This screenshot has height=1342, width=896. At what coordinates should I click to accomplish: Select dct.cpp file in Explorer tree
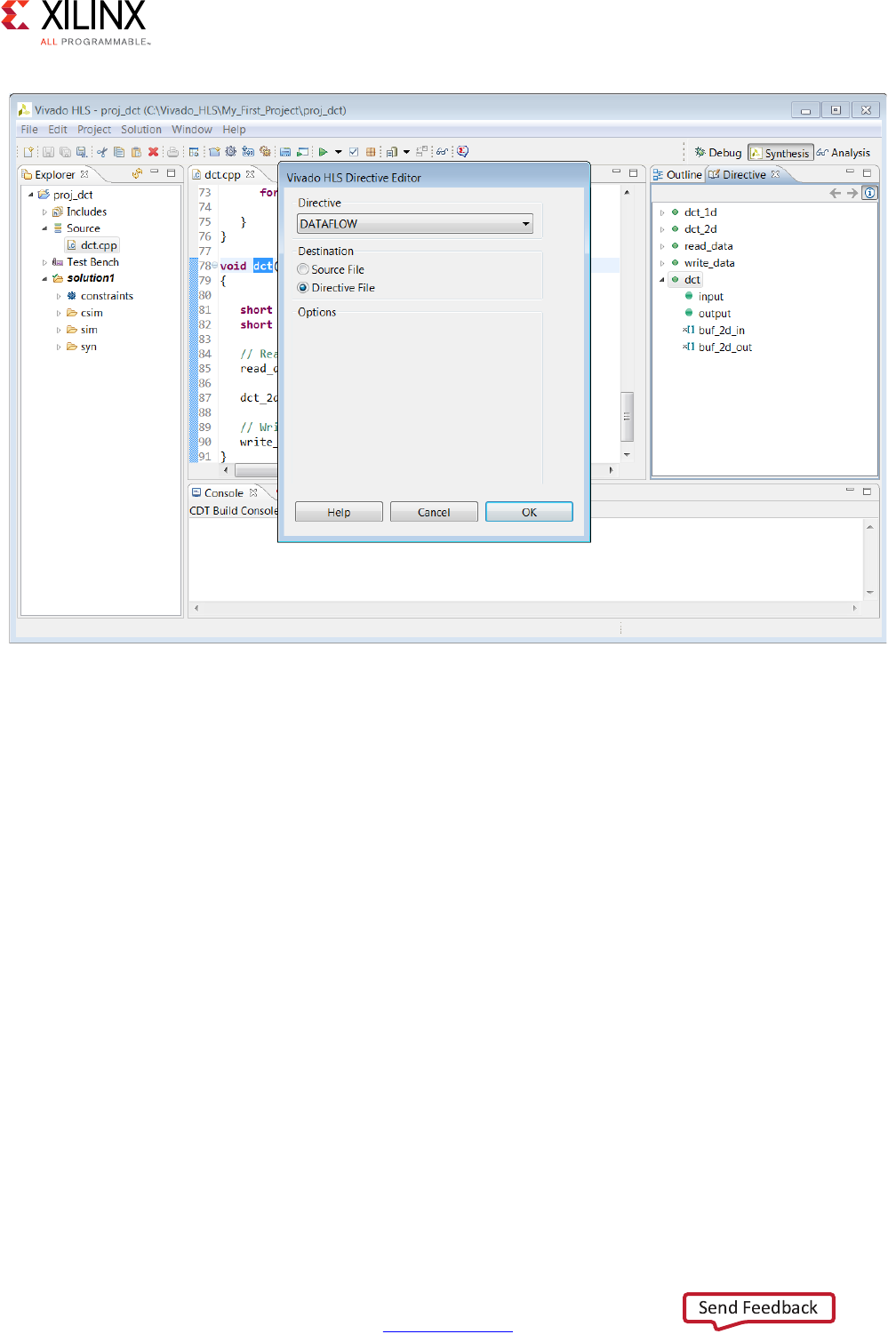[x=92, y=245]
